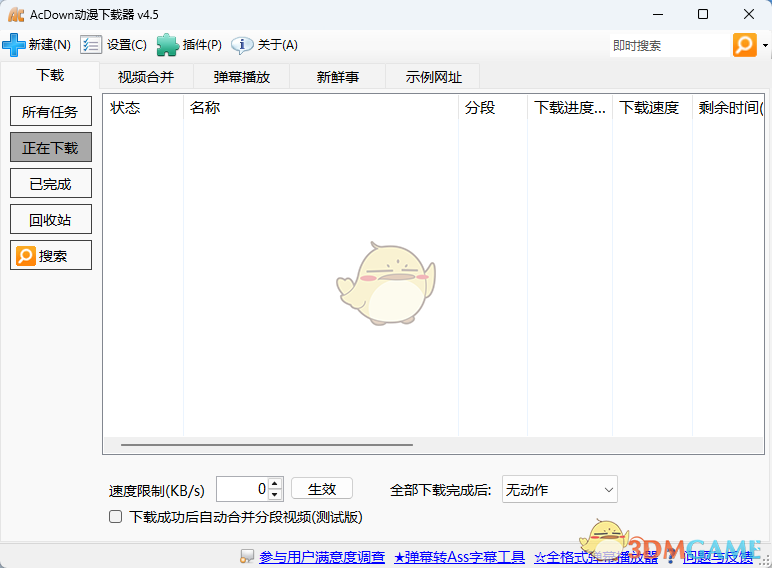This screenshot has width=772, height=568.
Task: Decrease the speed limit with down arrow
Action: (275, 494)
